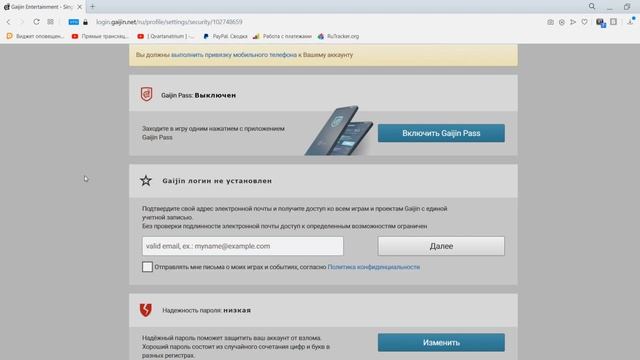Add page to bookmarks with heart icon
The height and width of the screenshot is (360, 640).
pyautogui.click(x=584, y=22)
